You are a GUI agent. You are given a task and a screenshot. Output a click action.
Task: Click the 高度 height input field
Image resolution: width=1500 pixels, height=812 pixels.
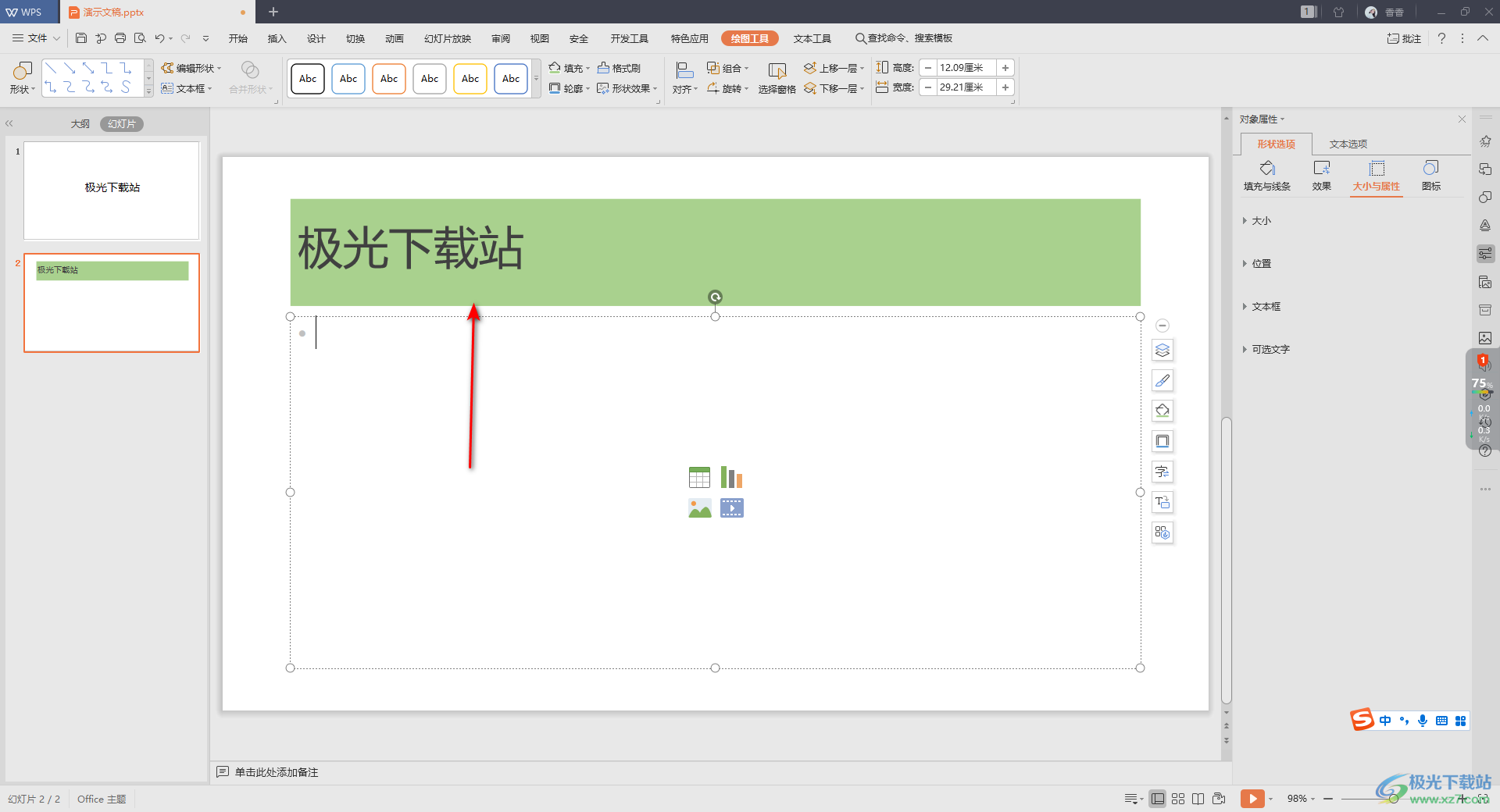point(966,68)
